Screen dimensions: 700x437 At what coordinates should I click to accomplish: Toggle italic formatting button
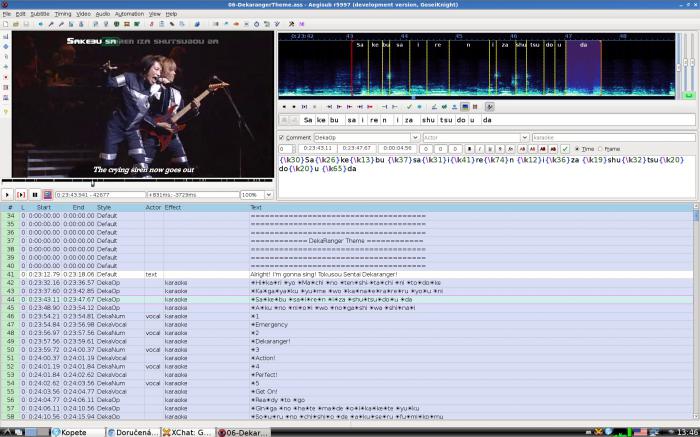[479, 149]
